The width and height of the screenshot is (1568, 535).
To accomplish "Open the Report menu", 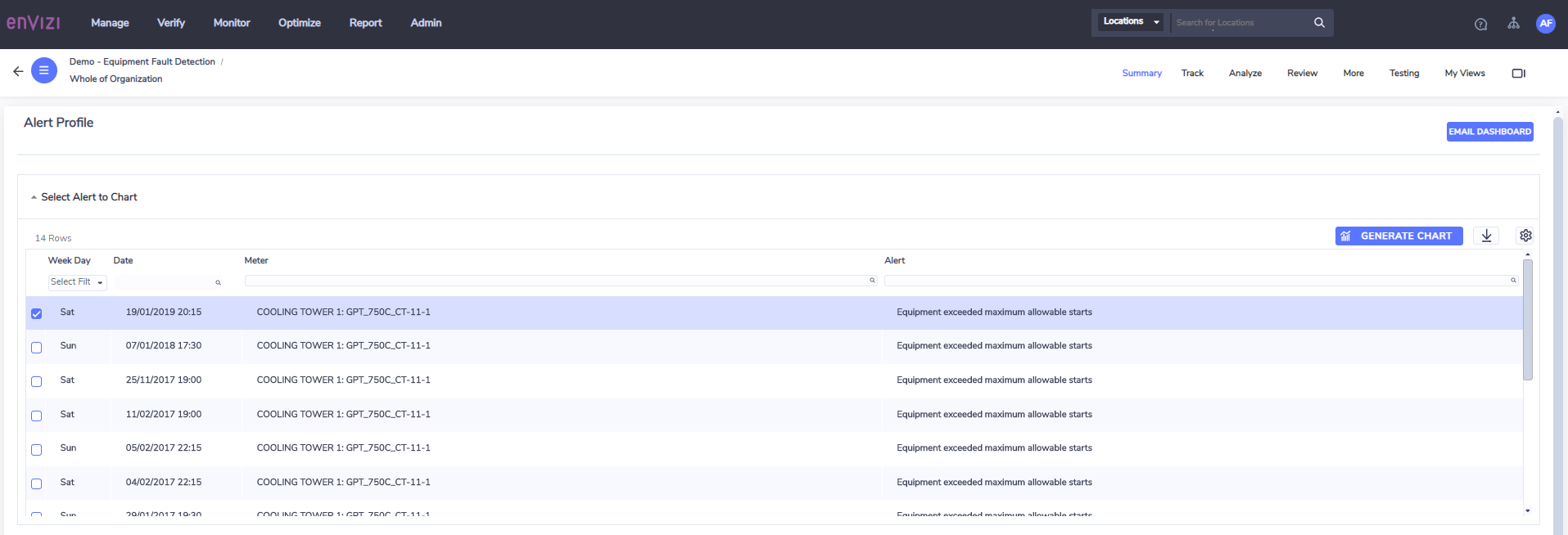I will tap(365, 23).
